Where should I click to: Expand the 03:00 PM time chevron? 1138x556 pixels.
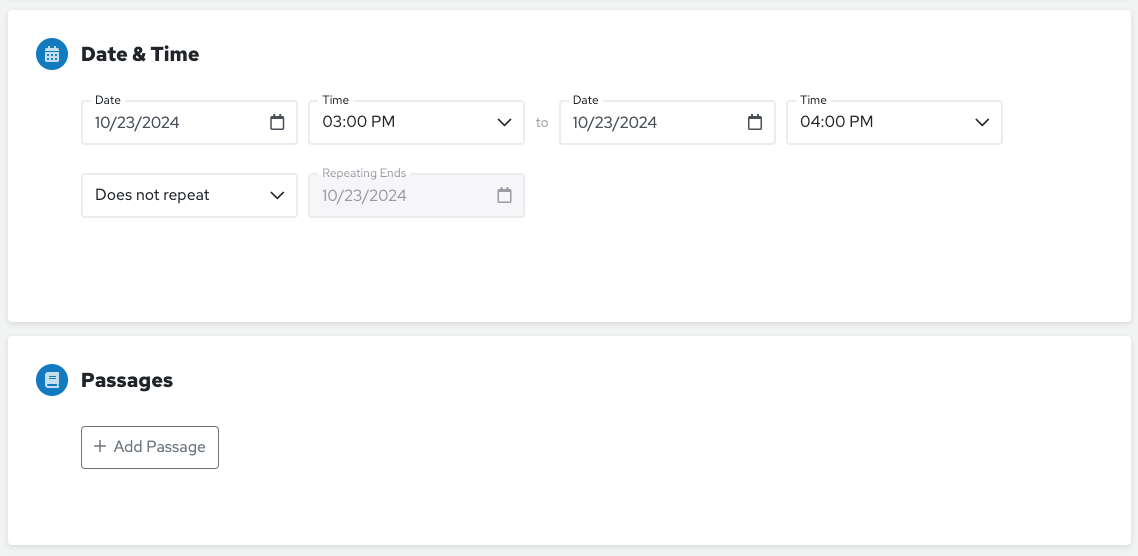pos(504,122)
